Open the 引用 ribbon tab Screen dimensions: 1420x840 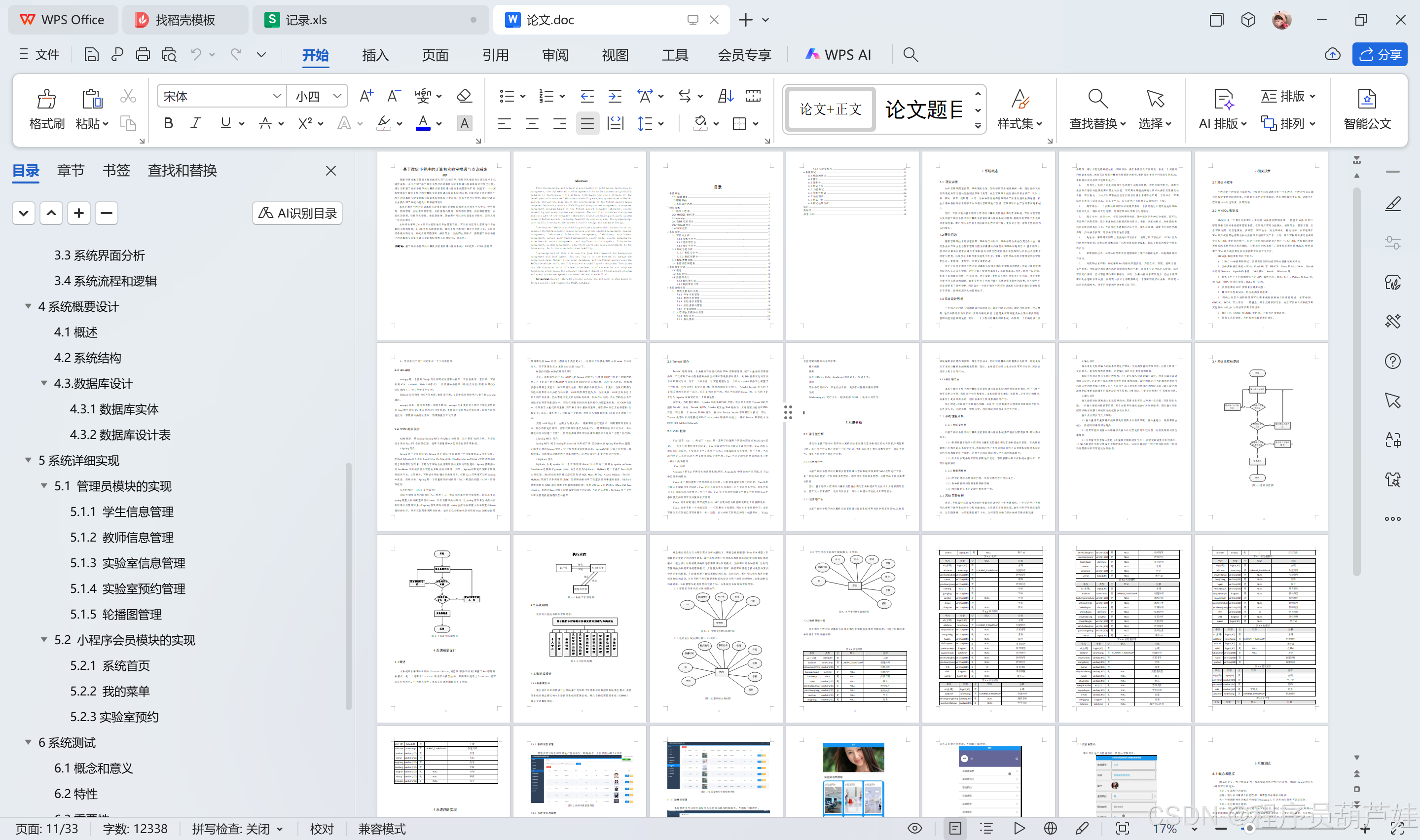pyautogui.click(x=495, y=55)
